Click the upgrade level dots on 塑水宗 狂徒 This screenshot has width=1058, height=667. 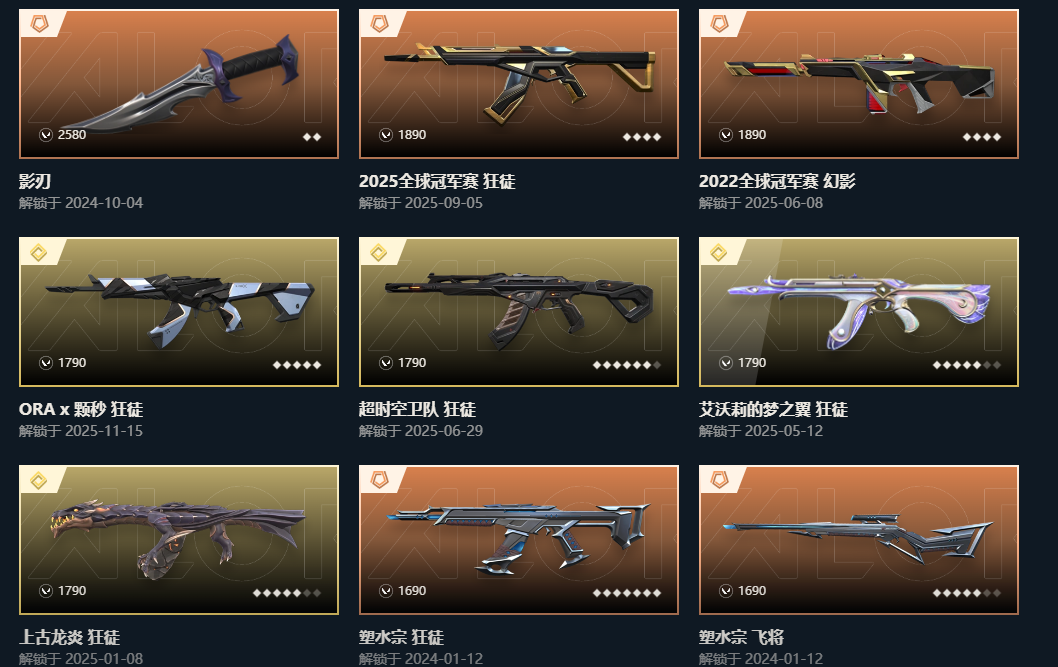626,593
